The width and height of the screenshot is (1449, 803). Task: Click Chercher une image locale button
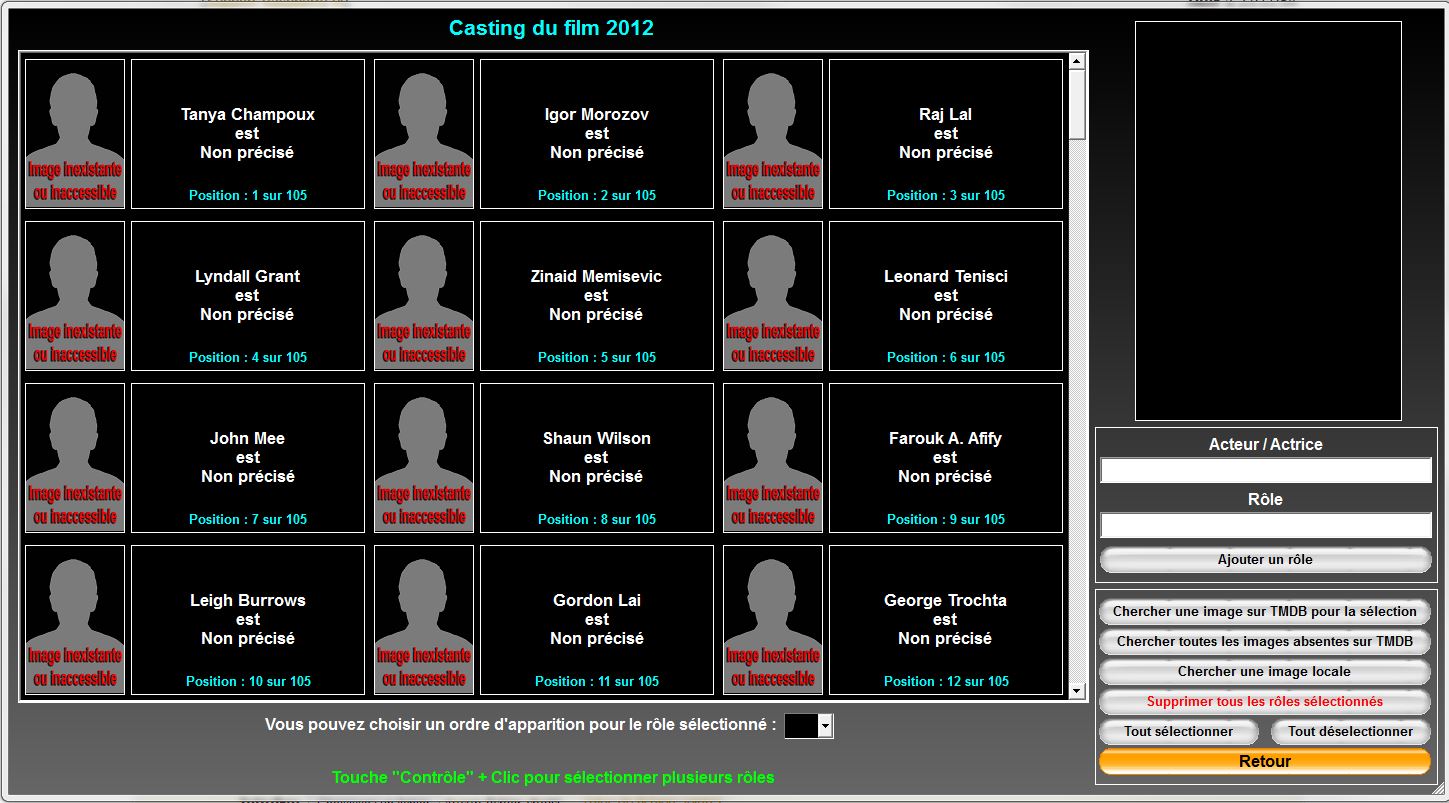point(1264,672)
